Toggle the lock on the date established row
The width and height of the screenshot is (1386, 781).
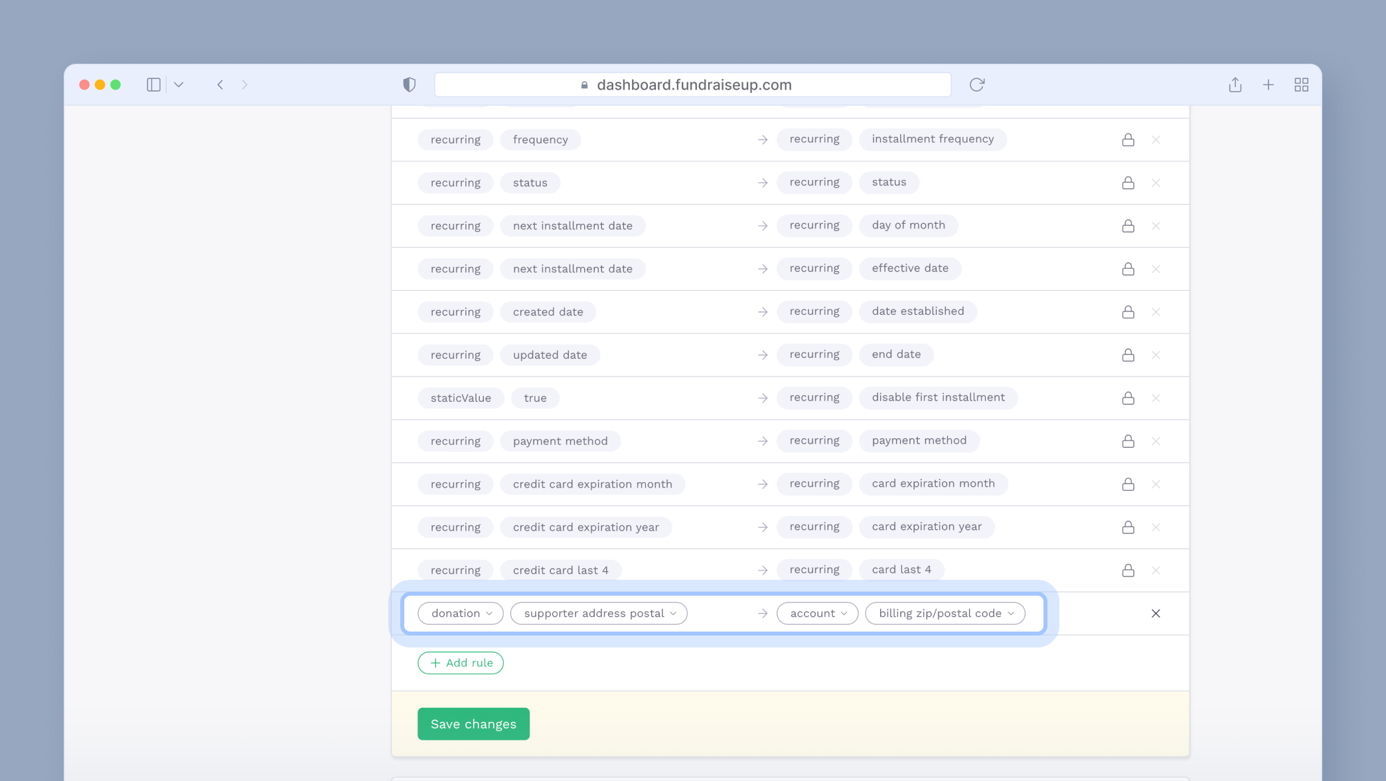[1128, 312]
